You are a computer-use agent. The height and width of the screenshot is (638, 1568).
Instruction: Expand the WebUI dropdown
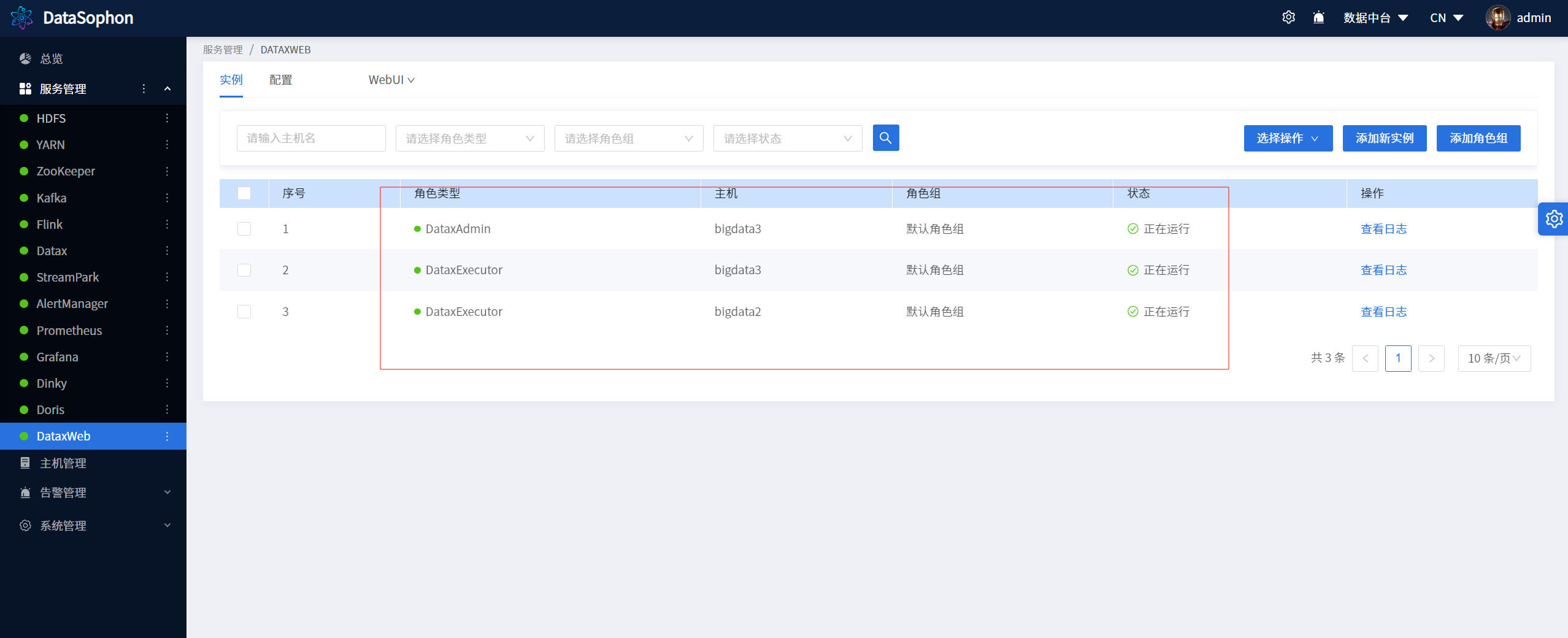click(391, 80)
